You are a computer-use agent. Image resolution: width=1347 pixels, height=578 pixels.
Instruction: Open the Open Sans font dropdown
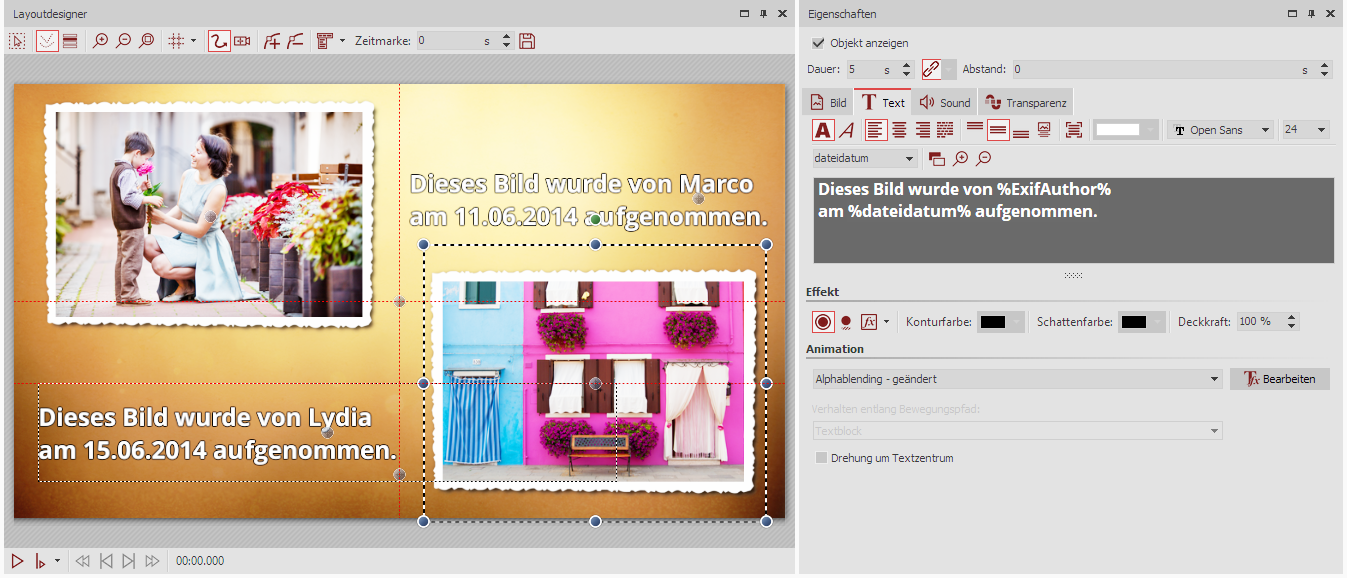click(x=1220, y=129)
